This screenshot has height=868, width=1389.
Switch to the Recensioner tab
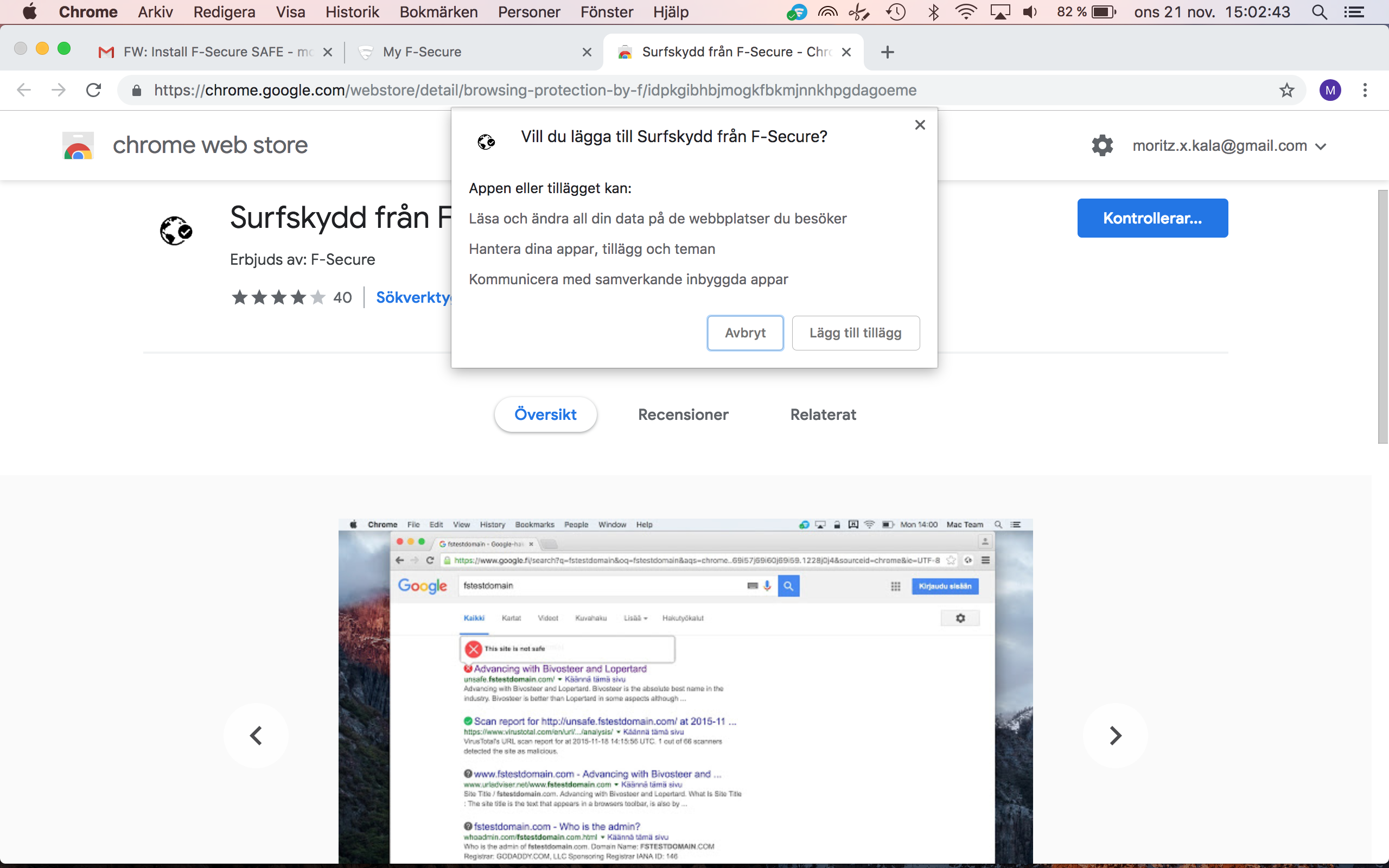point(683,414)
